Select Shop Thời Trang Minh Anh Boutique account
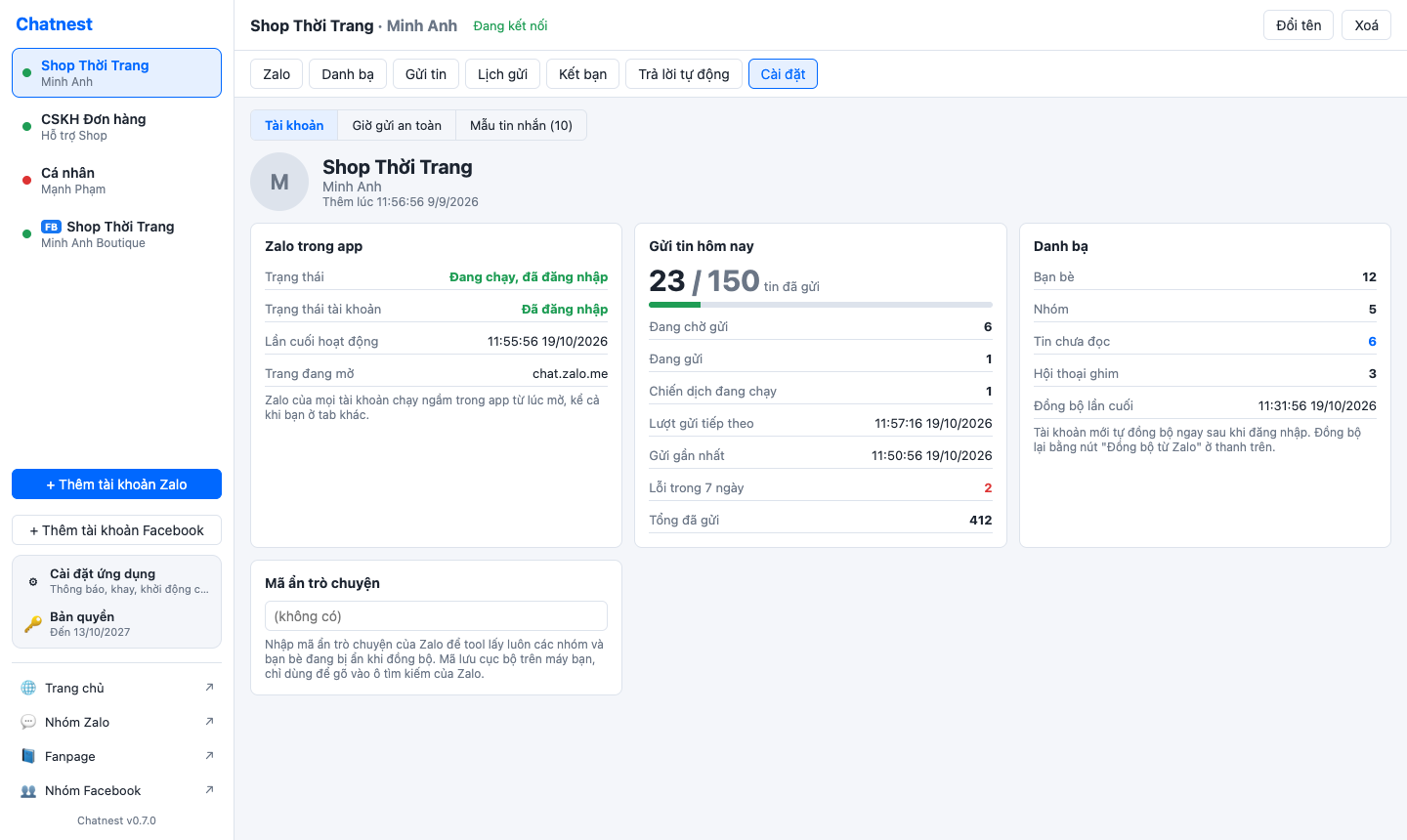Screen dimensions: 1407x840 116,234
